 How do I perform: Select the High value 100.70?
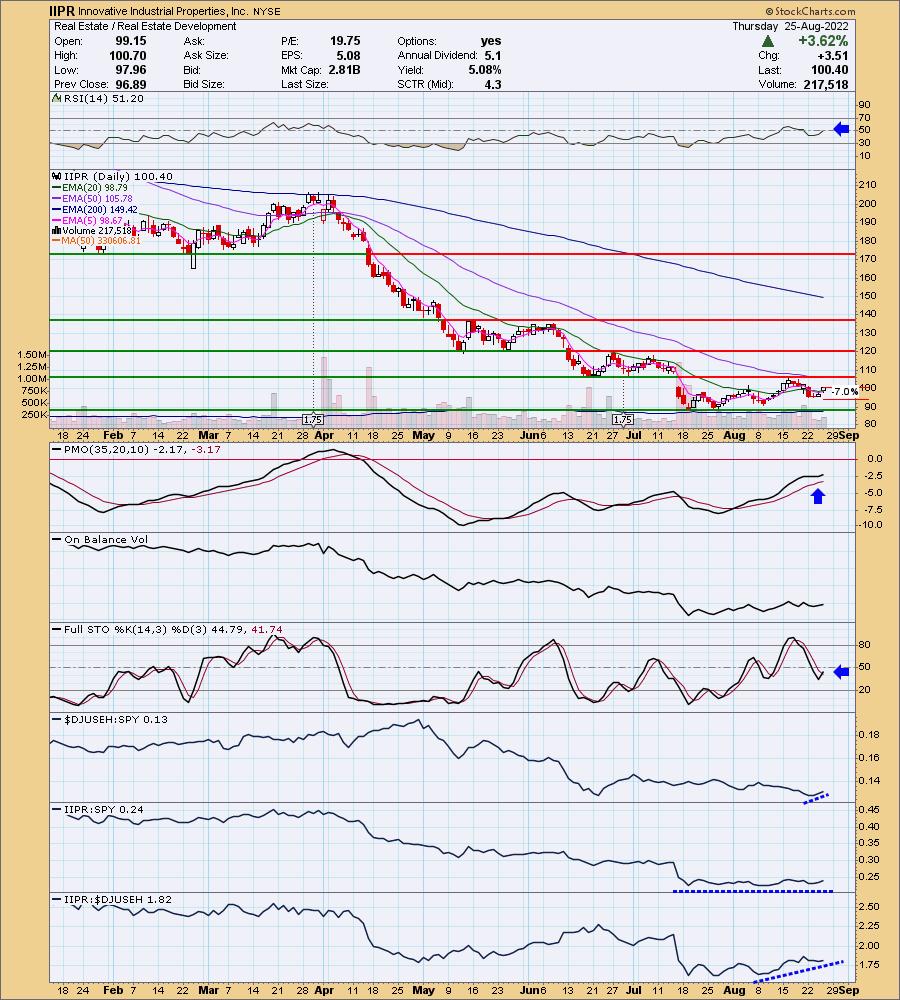click(128, 55)
